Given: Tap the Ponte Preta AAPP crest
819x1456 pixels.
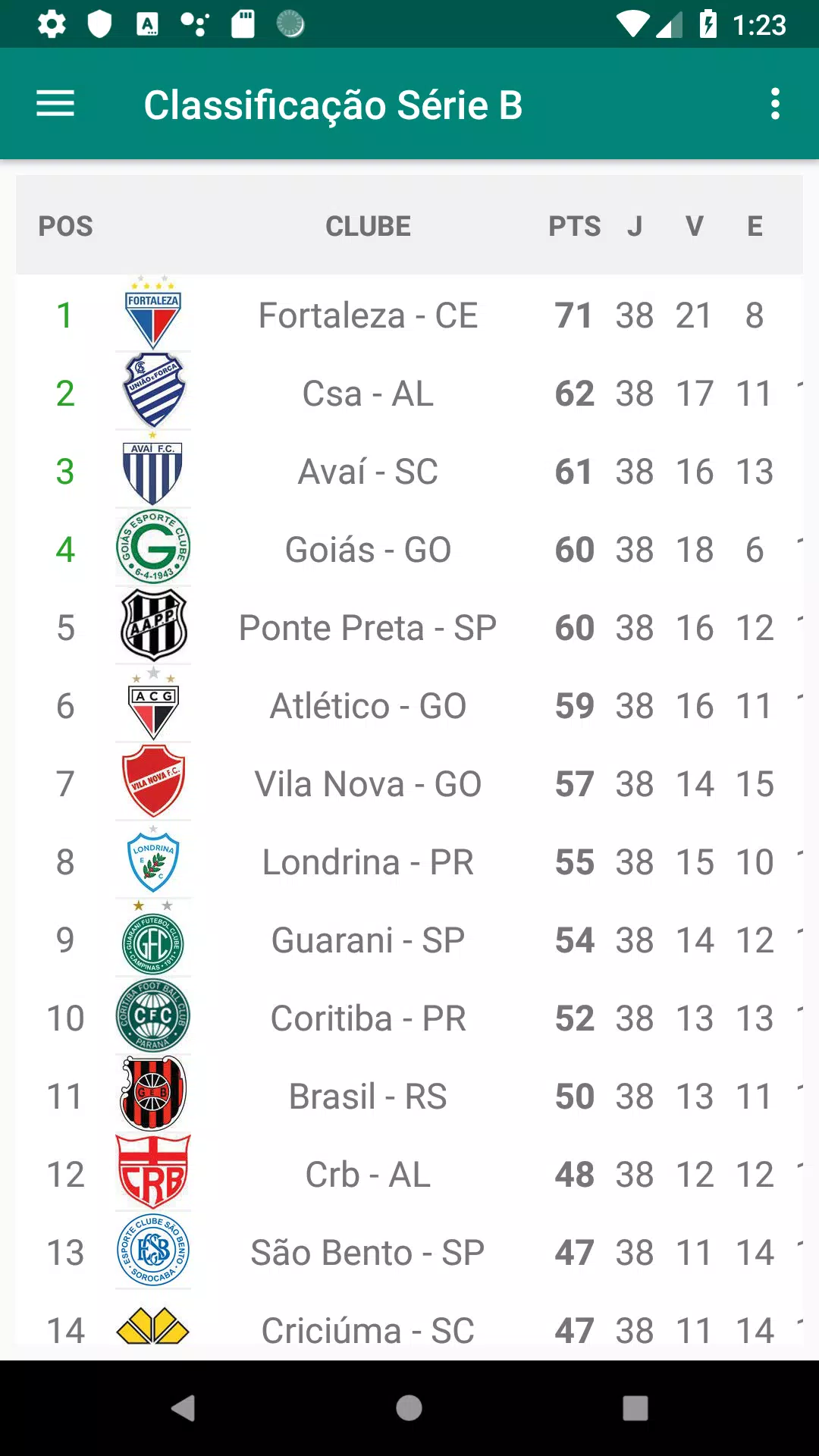Looking at the screenshot, I should click(153, 626).
